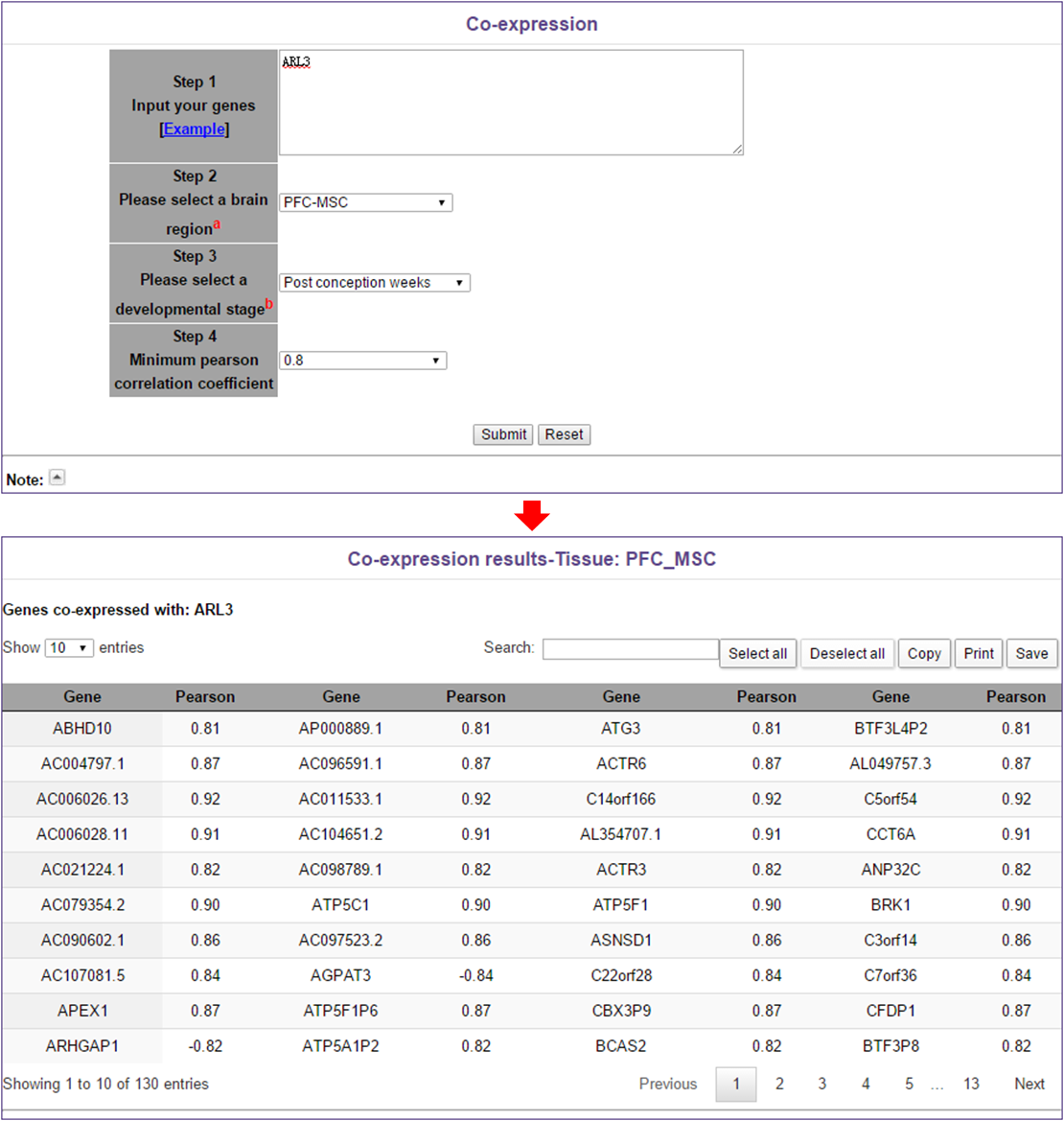Image resolution: width=1064 pixels, height=1121 pixels.
Task: Jump to results page 13
Action: [971, 1084]
